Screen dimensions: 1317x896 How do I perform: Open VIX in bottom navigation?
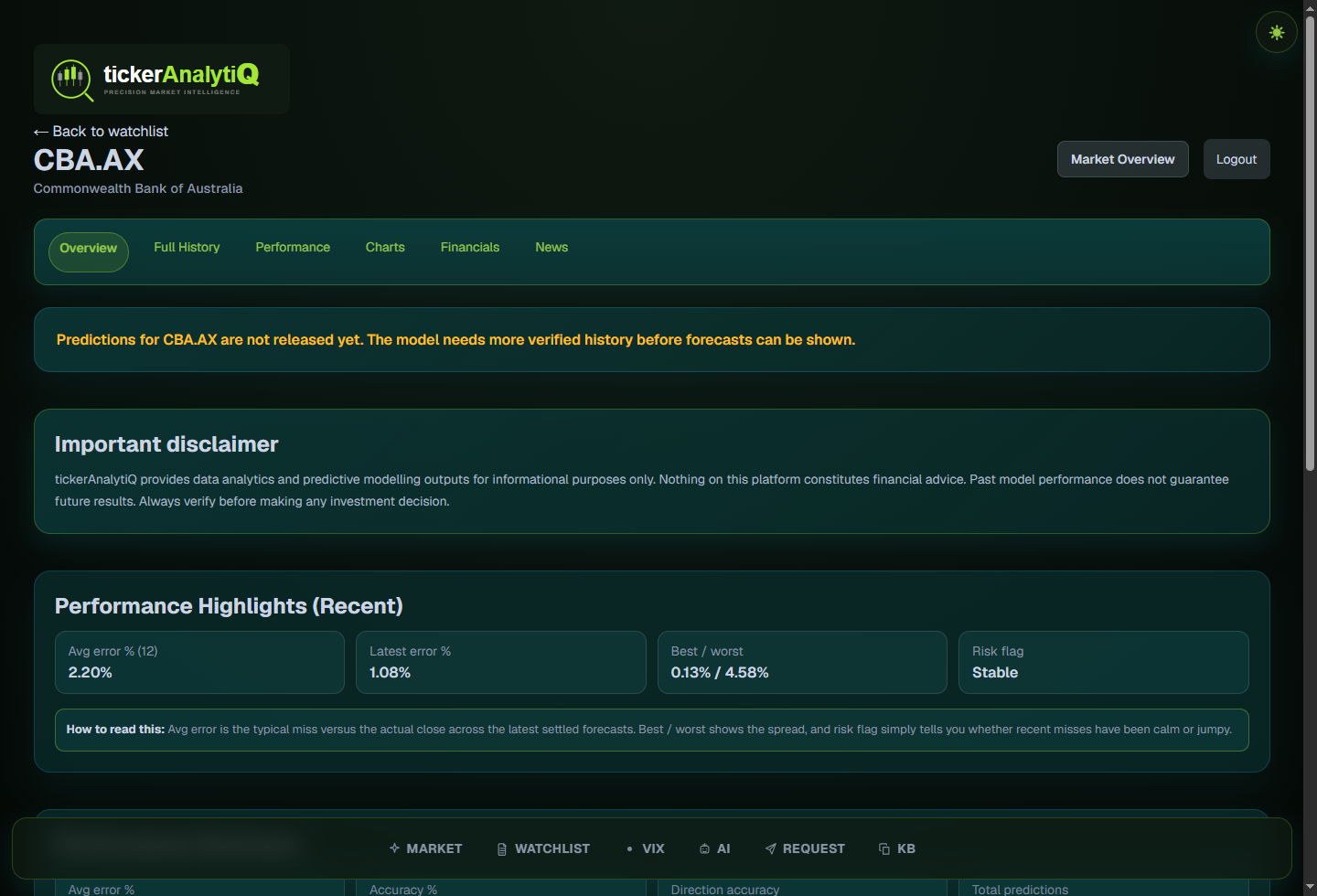coord(645,848)
